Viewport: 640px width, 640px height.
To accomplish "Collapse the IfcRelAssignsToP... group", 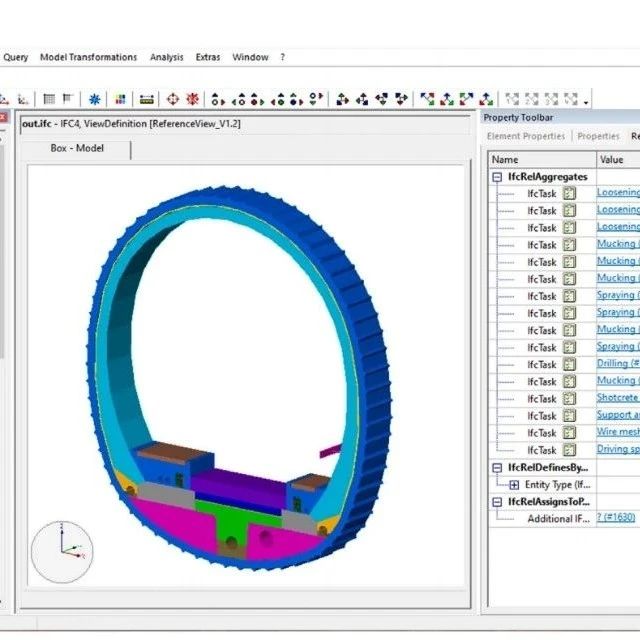I will tap(498, 502).
